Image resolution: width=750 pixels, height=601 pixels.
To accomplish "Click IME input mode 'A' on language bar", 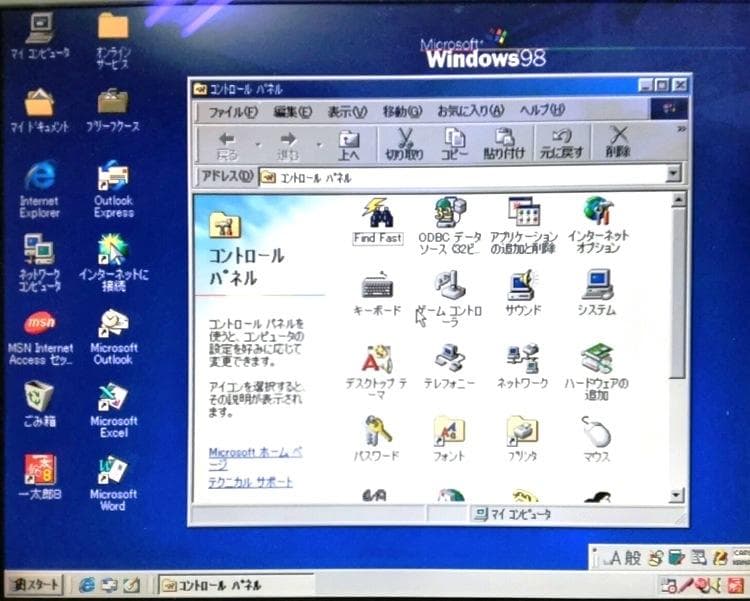I will coord(615,558).
